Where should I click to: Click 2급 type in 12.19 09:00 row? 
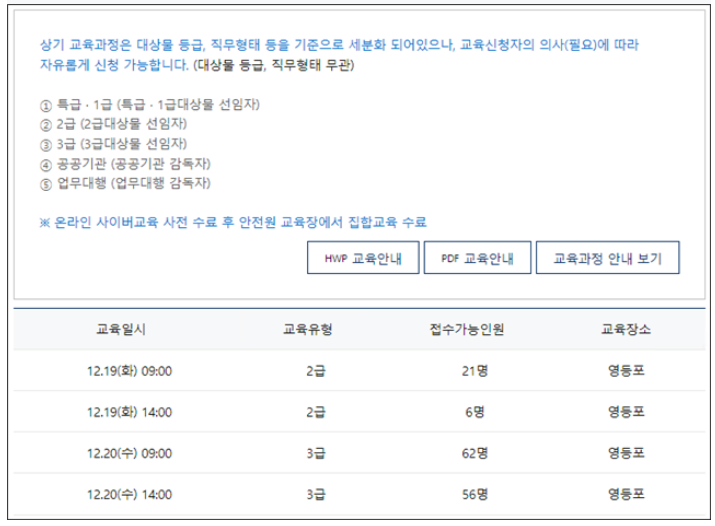coord(316,371)
